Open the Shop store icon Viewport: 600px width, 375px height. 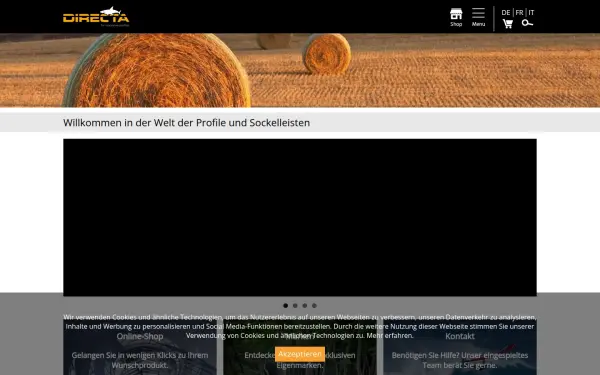pyautogui.click(x=456, y=17)
